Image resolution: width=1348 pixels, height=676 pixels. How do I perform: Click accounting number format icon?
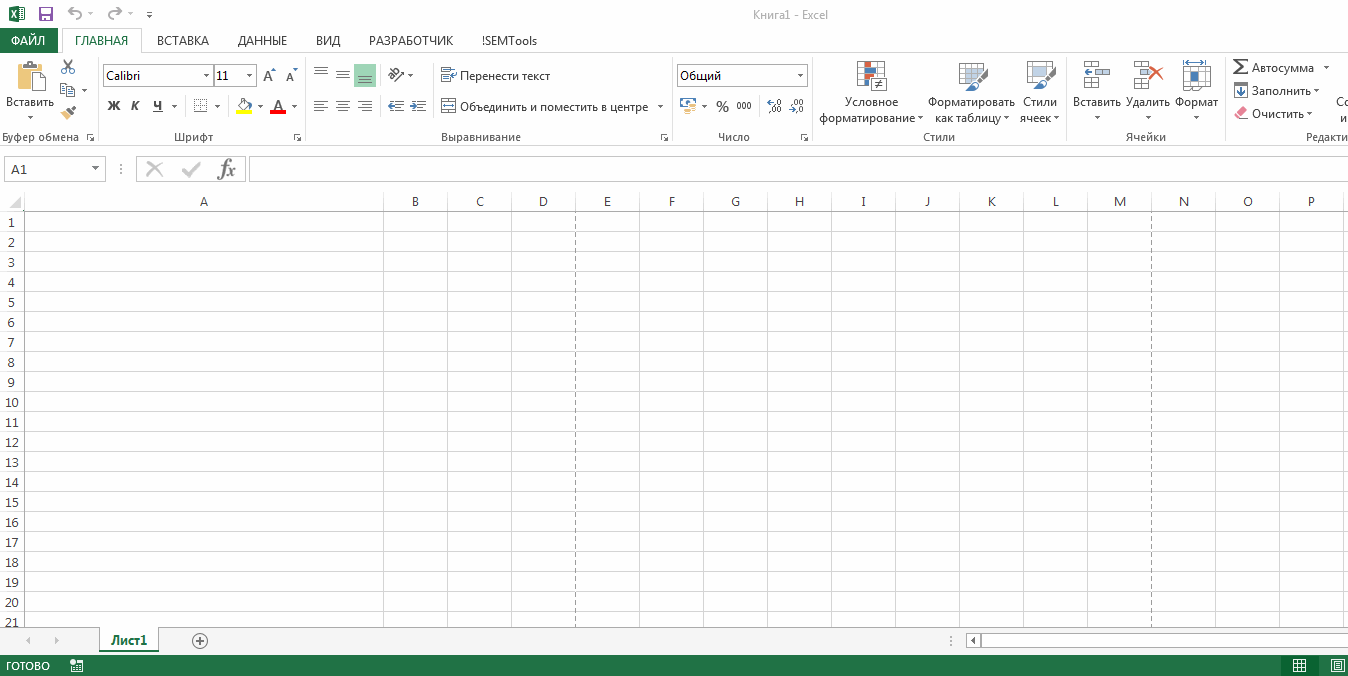pos(688,106)
